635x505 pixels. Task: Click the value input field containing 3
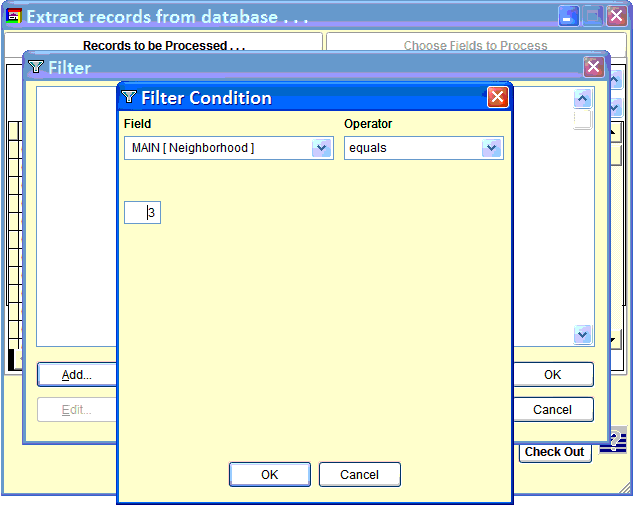click(143, 213)
